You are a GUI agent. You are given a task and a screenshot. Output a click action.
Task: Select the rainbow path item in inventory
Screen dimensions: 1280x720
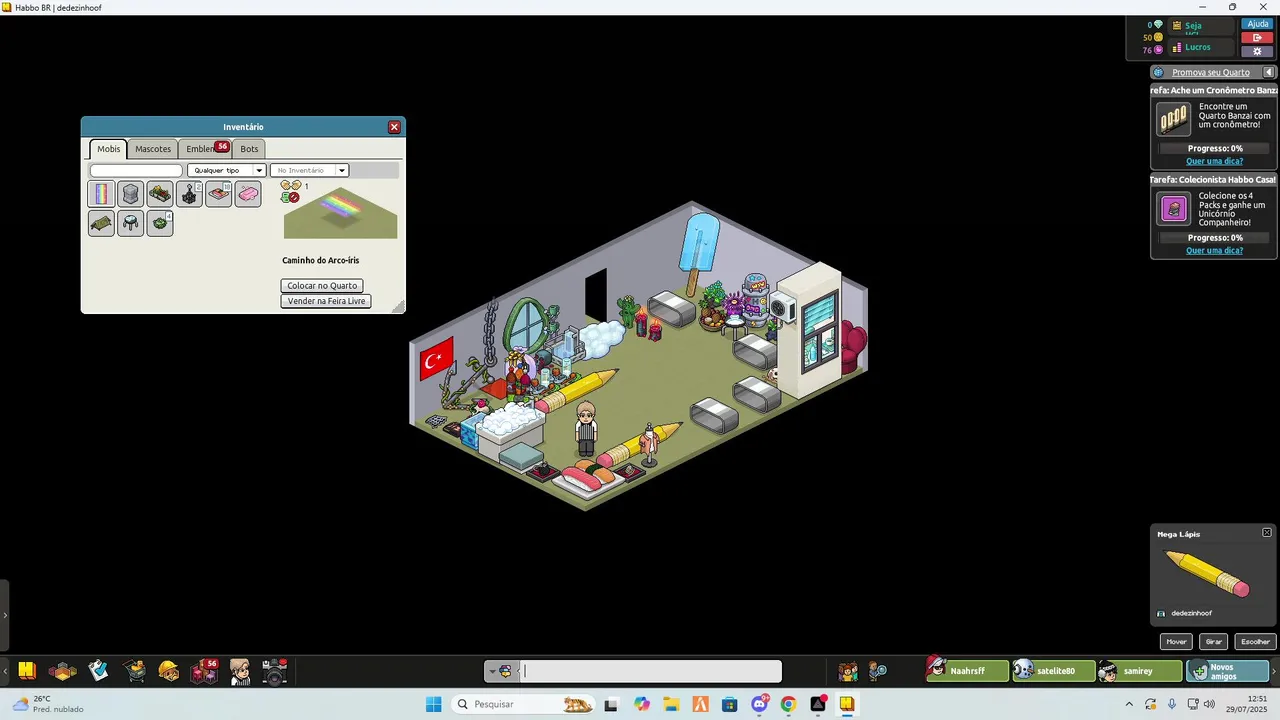(x=101, y=194)
